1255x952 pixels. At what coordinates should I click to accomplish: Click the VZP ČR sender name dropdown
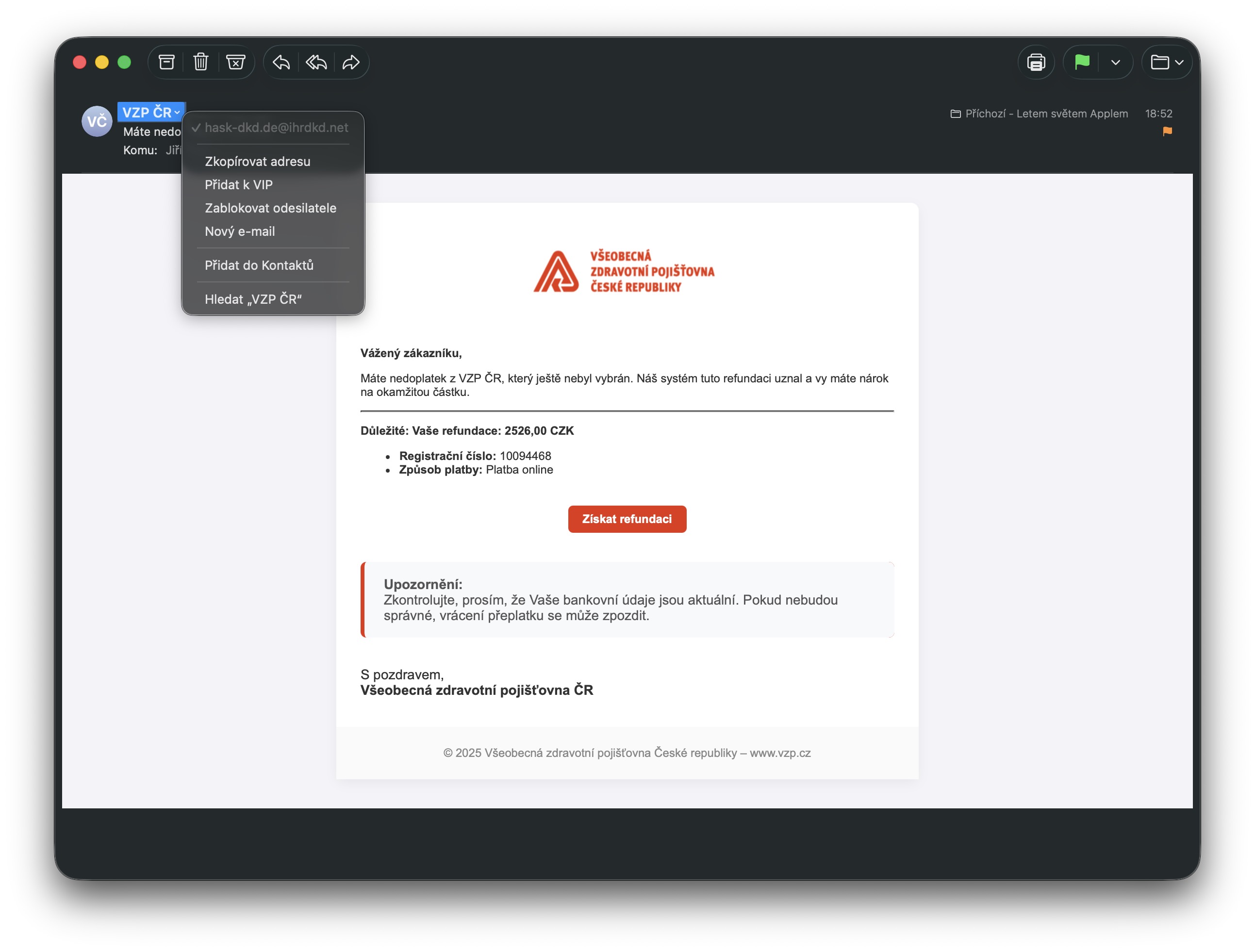[x=151, y=113]
